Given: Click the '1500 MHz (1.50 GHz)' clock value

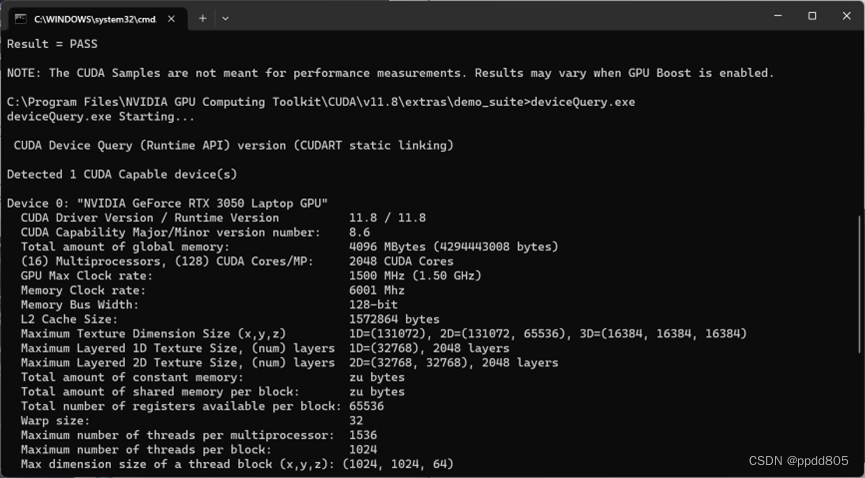Looking at the screenshot, I should point(415,275).
